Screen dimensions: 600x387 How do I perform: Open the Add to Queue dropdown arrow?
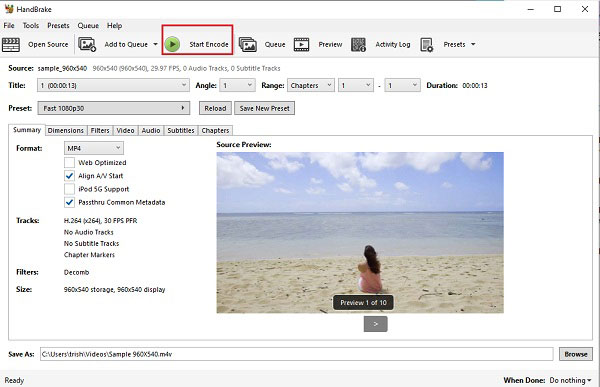point(155,44)
